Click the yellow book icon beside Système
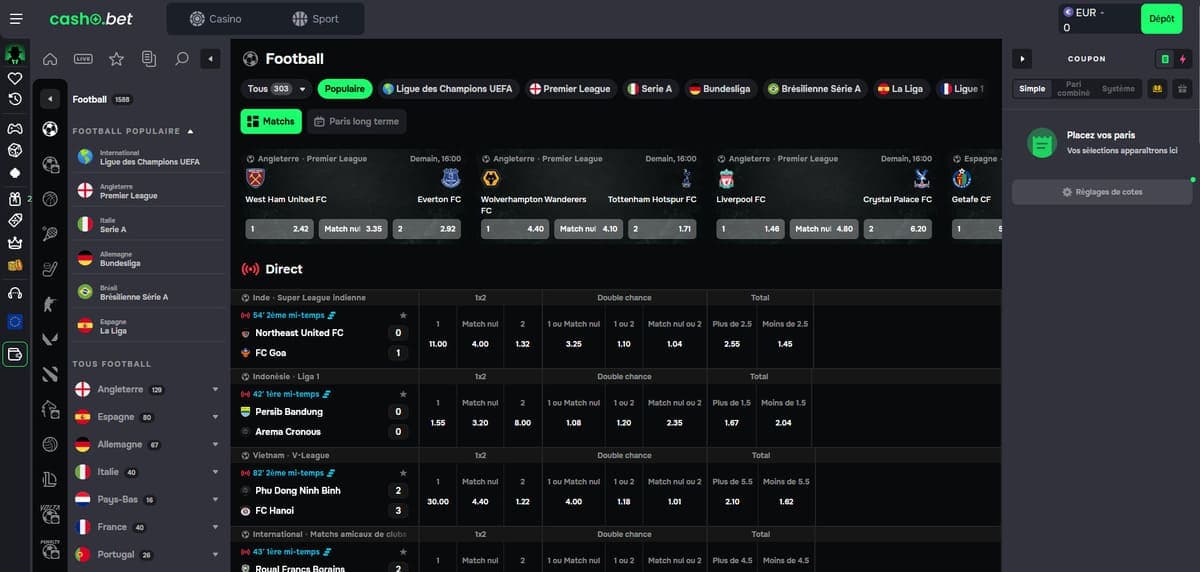The width and height of the screenshot is (1200, 572). (x=1157, y=89)
